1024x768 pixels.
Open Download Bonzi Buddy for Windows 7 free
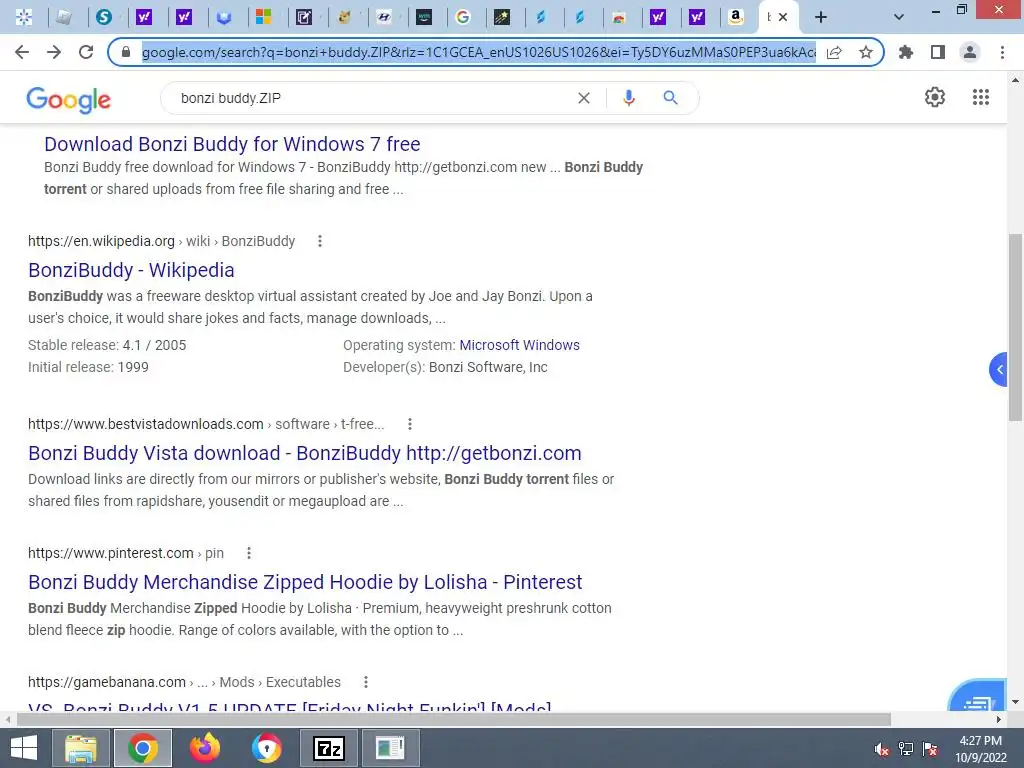(x=232, y=144)
